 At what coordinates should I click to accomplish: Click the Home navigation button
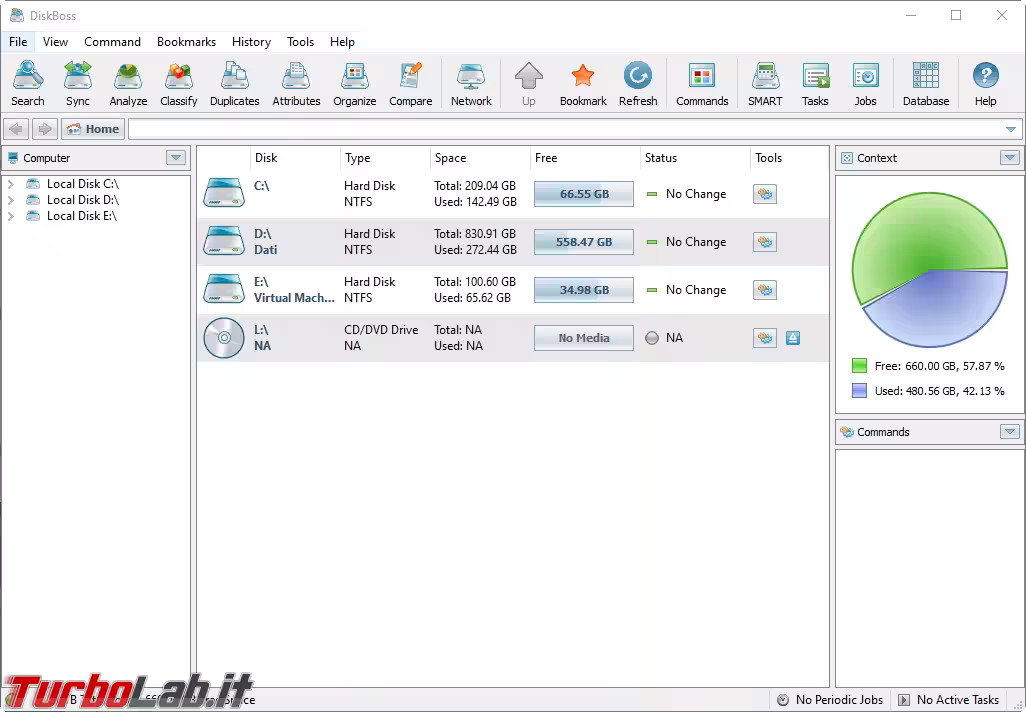point(92,129)
